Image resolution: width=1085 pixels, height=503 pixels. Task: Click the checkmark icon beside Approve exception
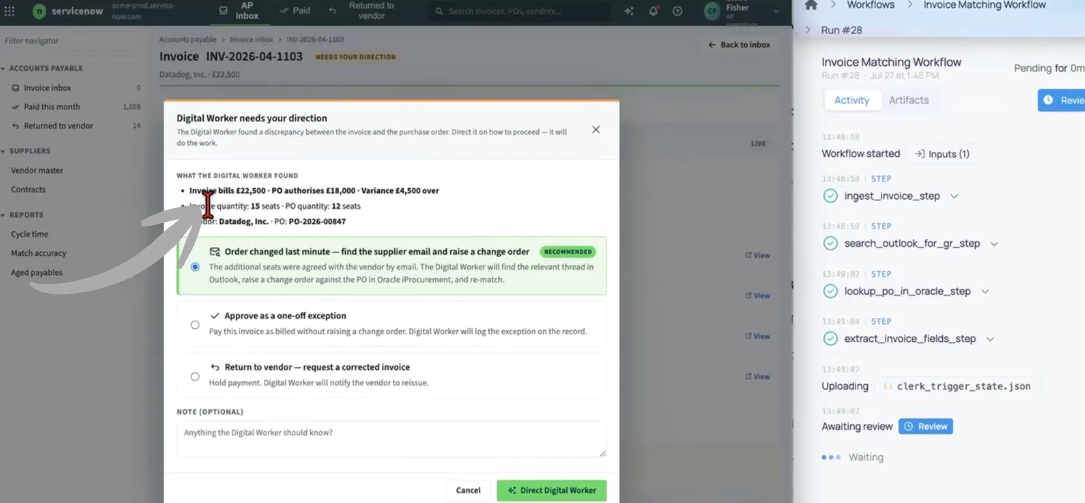pyautogui.click(x=215, y=315)
